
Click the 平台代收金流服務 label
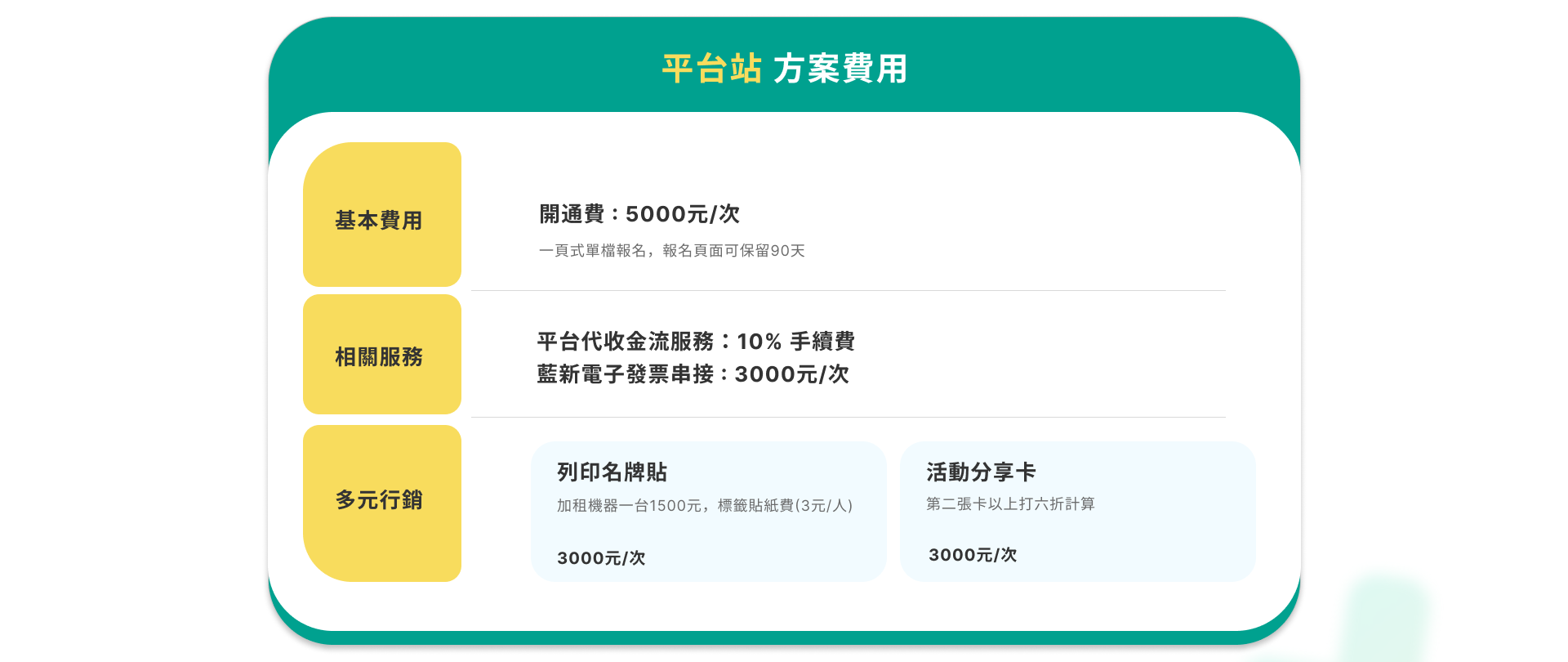click(x=626, y=342)
